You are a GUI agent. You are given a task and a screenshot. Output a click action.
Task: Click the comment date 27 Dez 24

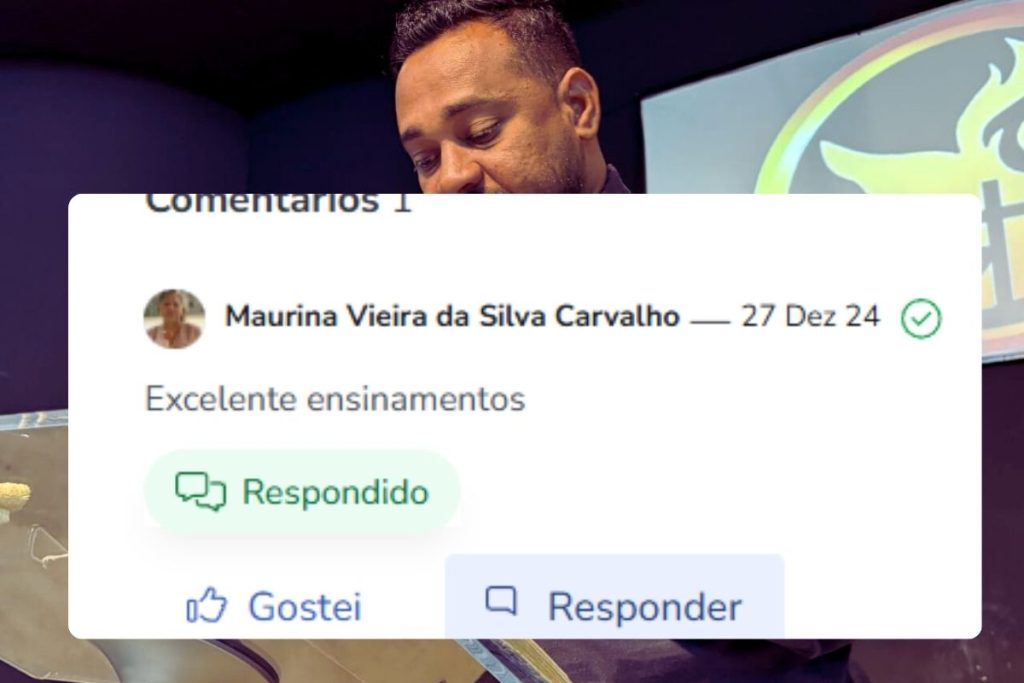tap(810, 316)
